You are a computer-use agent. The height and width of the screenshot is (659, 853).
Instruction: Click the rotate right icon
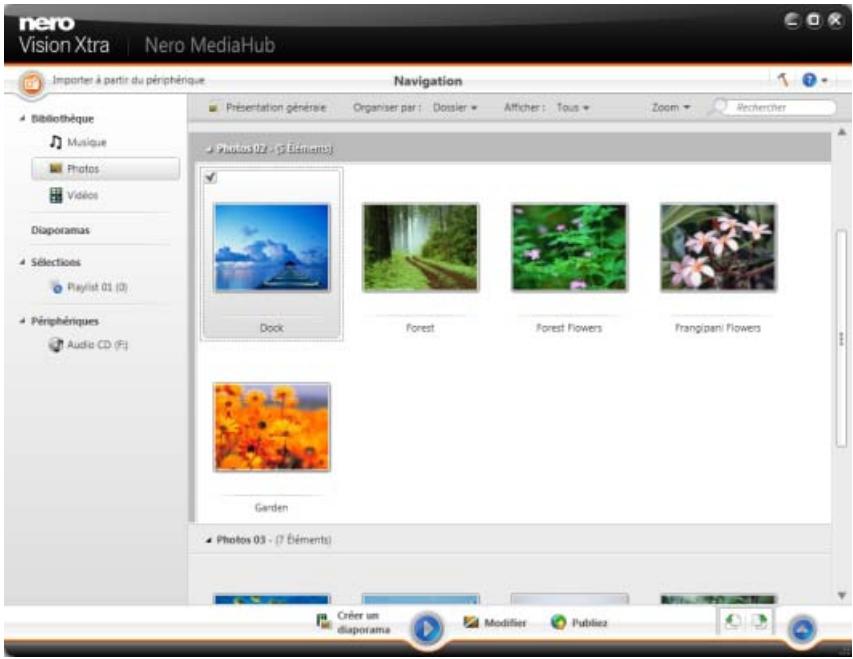759,621
